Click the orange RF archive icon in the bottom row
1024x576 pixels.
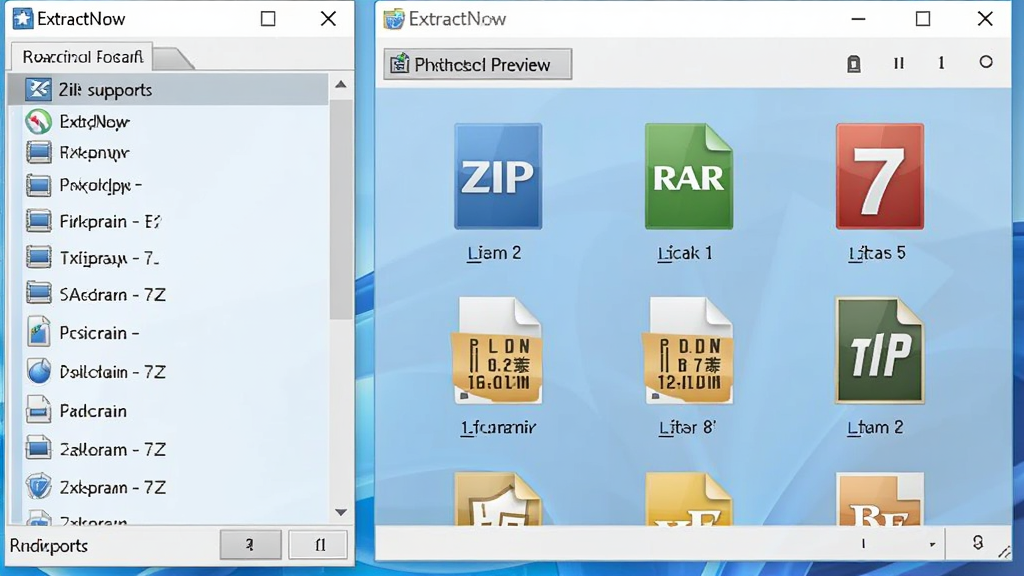(880, 498)
